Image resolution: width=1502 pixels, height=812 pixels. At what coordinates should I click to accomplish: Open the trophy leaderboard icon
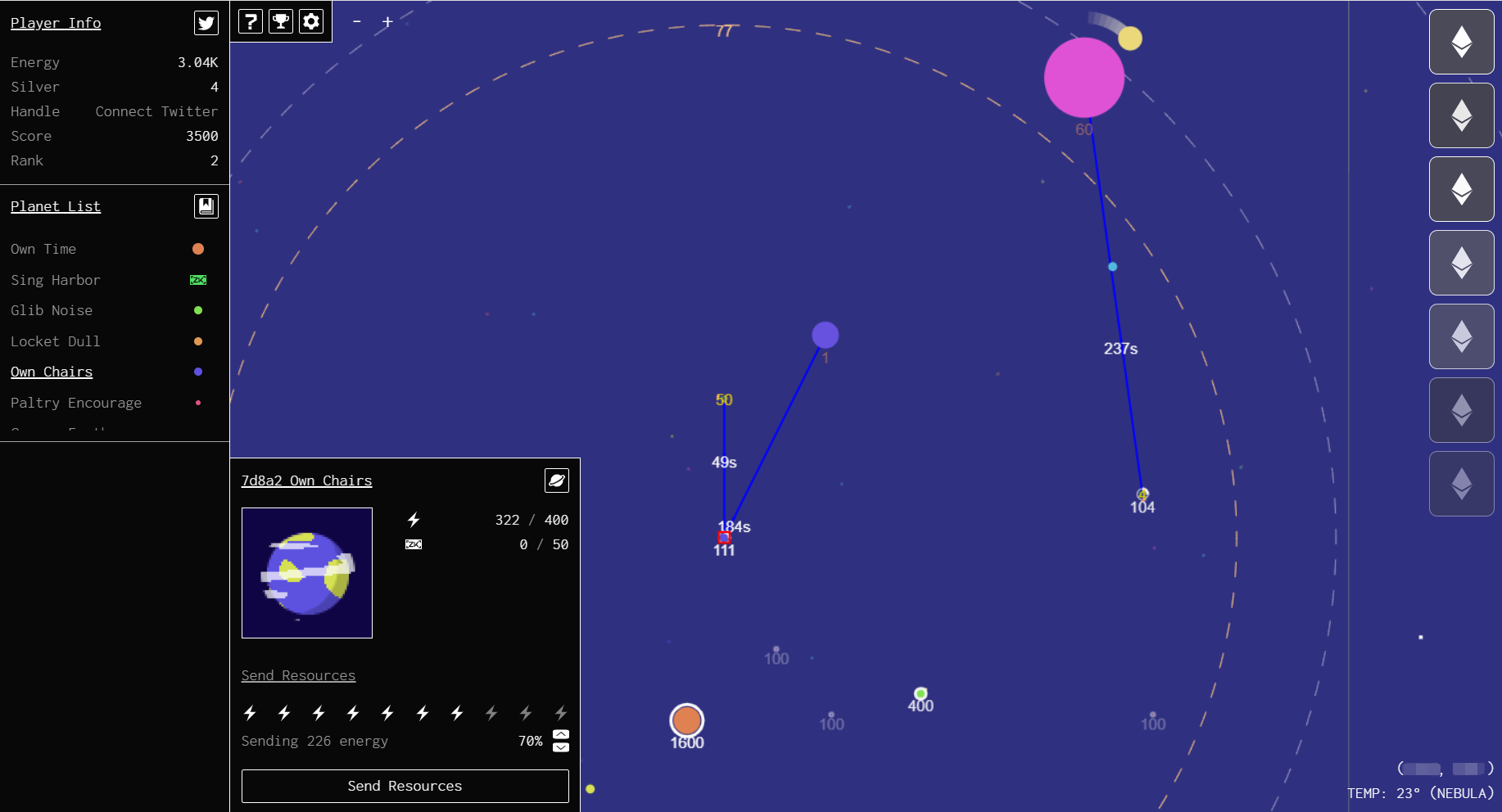click(281, 21)
